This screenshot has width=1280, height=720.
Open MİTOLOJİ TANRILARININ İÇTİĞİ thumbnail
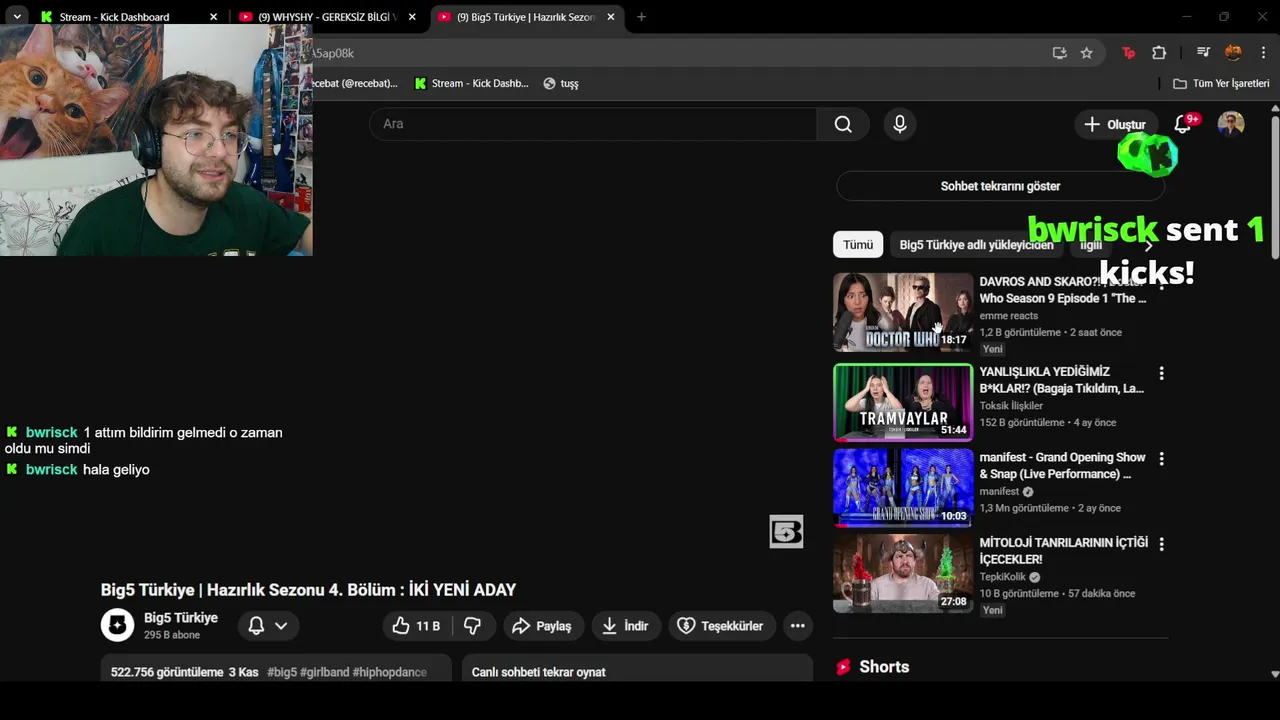[x=903, y=573]
